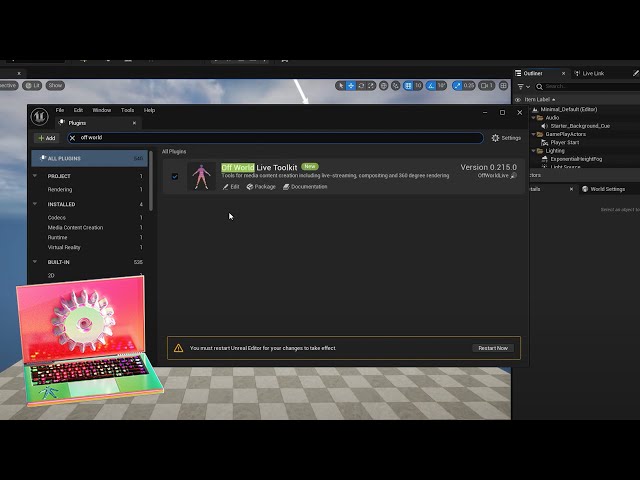Open camera speed setting
640x480 pixels.
487,86
